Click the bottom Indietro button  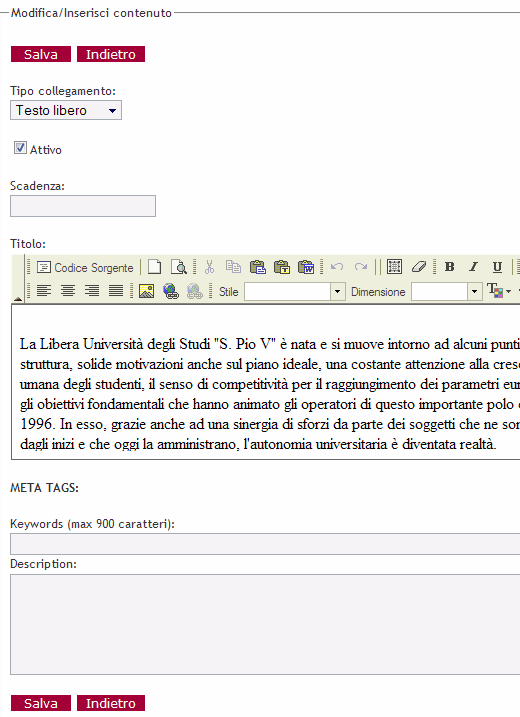click(111, 703)
